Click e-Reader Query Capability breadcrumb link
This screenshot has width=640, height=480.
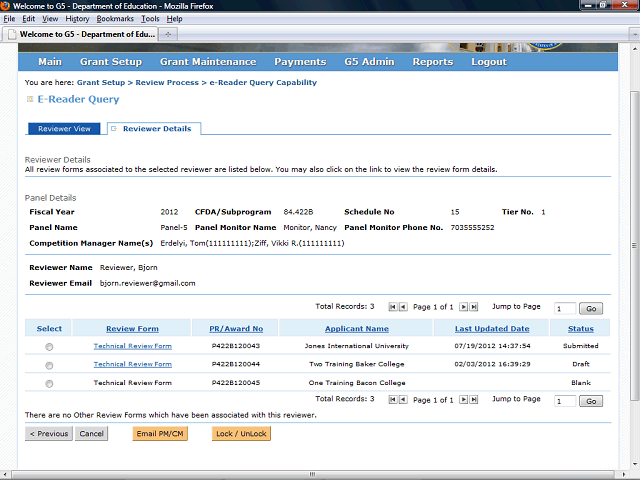coord(263,82)
